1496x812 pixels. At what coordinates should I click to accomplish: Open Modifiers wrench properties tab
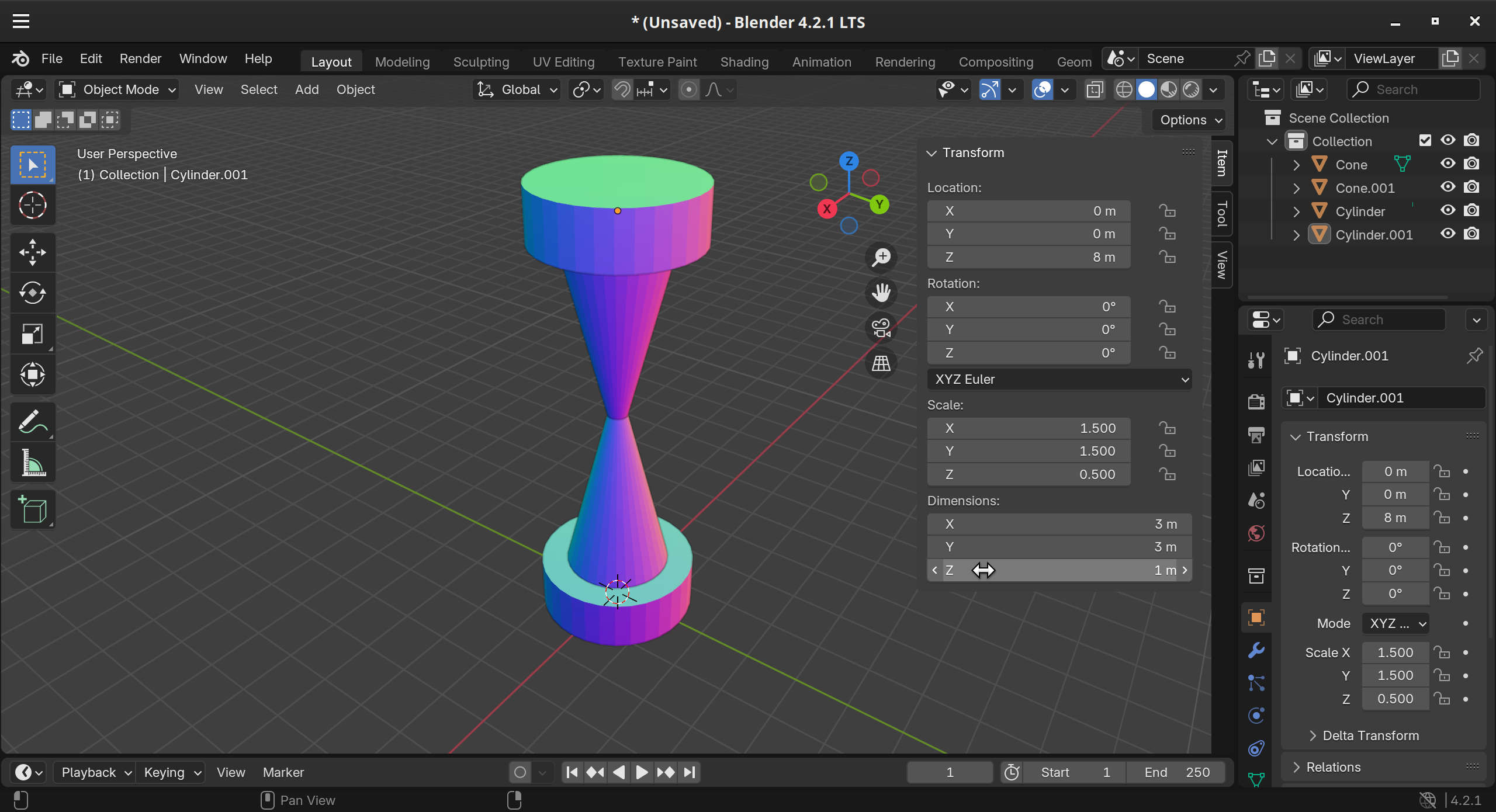[1256, 650]
